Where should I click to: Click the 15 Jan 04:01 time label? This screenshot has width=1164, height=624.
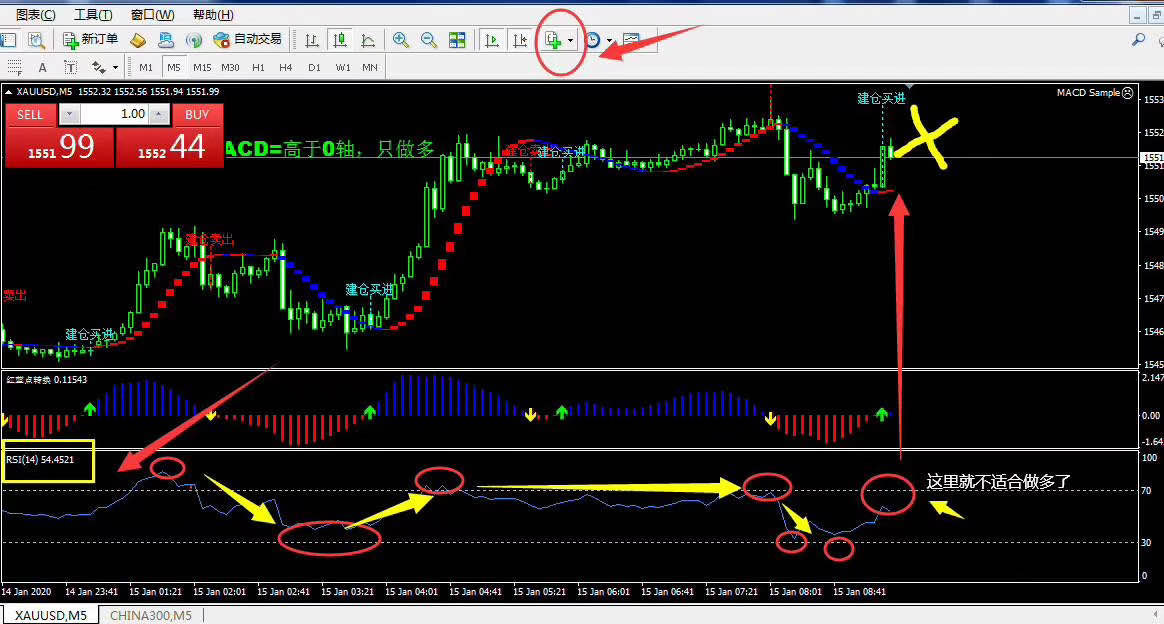click(x=411, y=591)
